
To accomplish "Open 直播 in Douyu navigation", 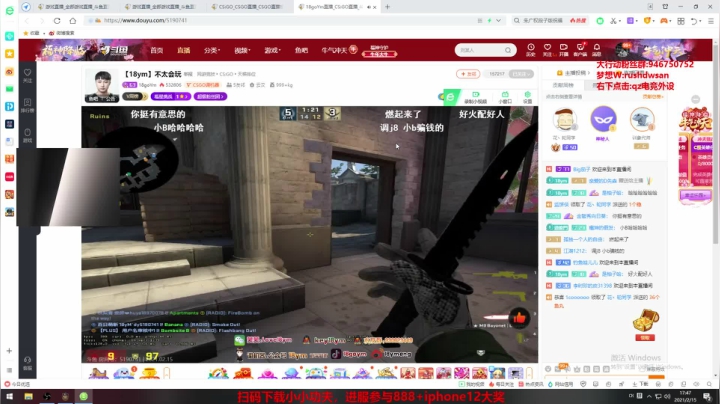I will (x=184, y=50).
